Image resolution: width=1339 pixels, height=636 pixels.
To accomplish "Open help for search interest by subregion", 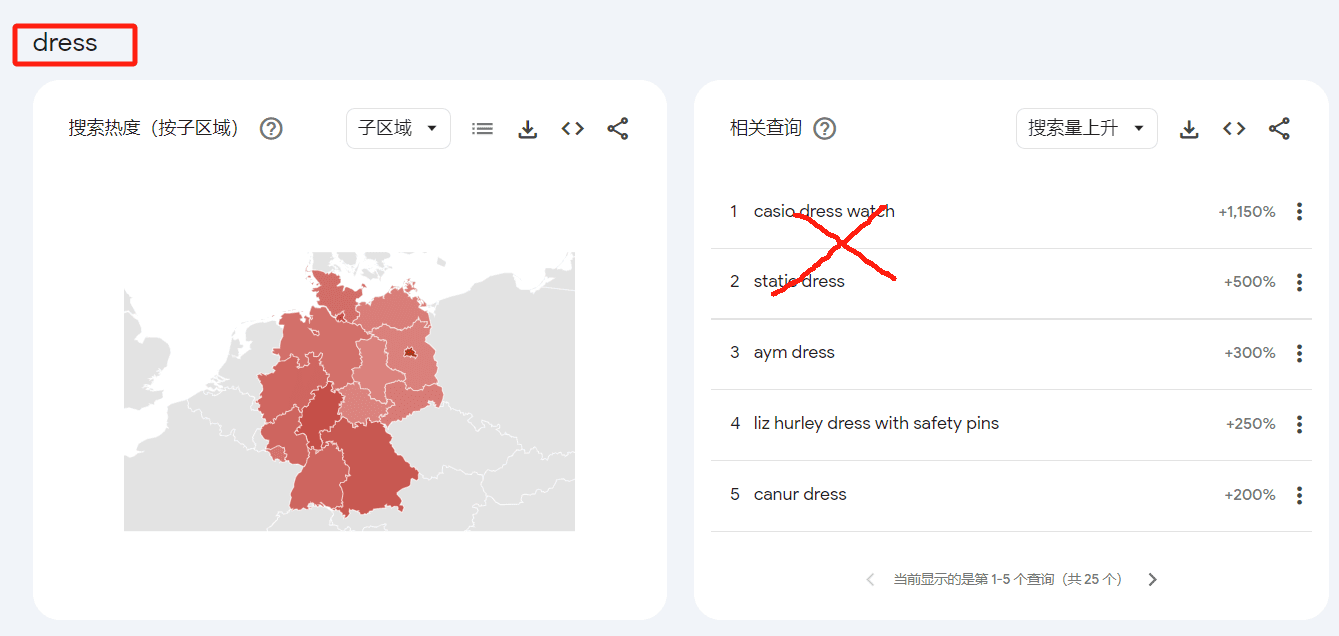I will (x=271, y=129).
